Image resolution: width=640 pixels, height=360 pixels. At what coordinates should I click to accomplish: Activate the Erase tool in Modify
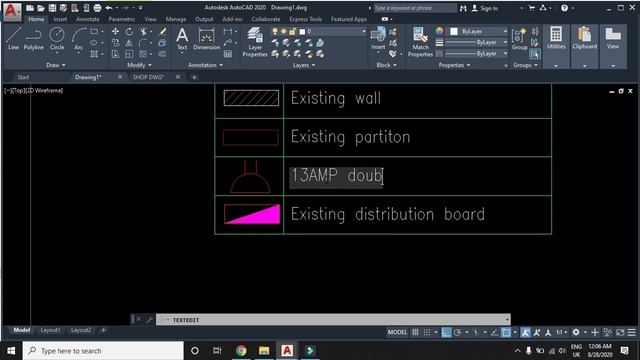point(162,31)
